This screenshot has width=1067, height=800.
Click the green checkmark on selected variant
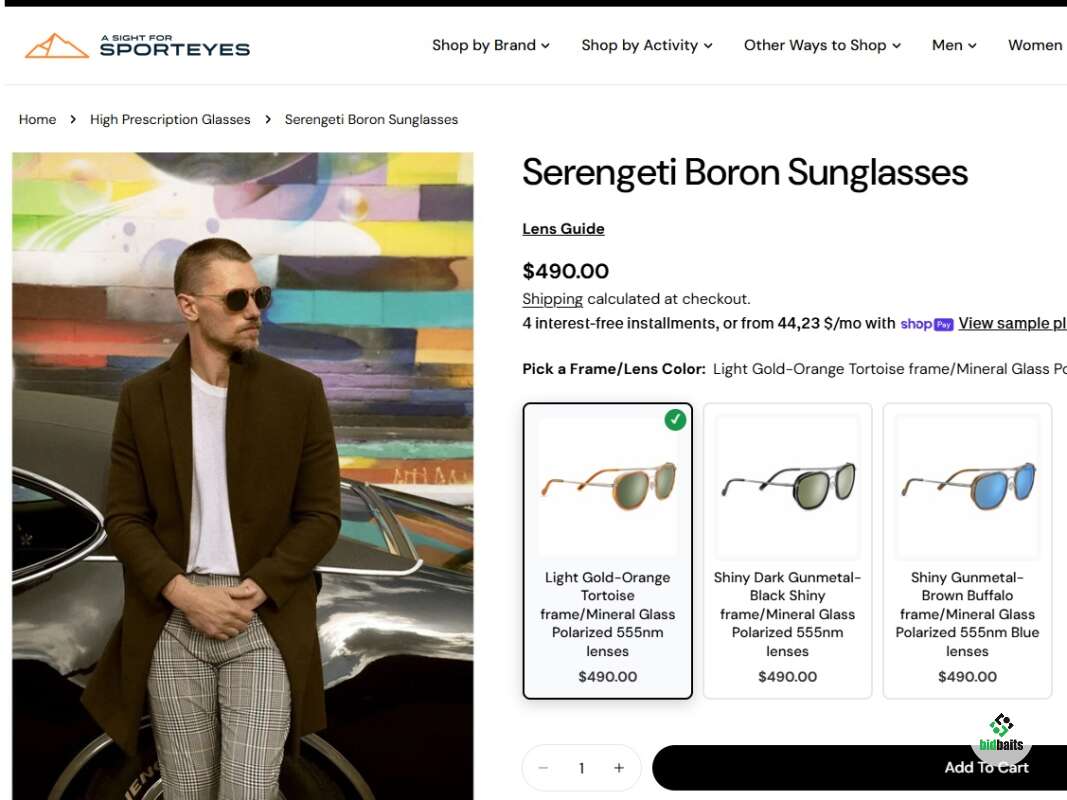click(675, 420)
